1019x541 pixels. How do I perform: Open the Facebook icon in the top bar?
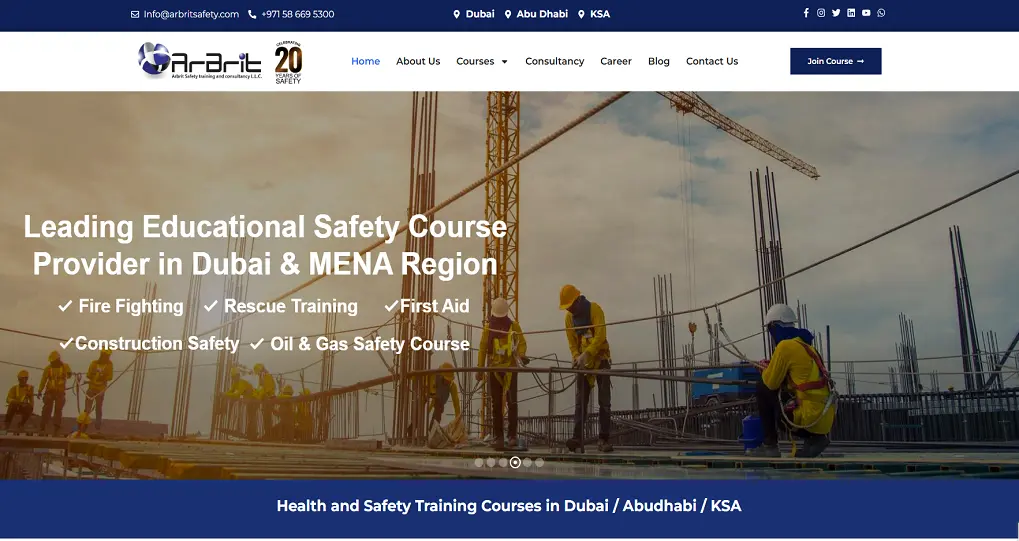coord(806,13)
